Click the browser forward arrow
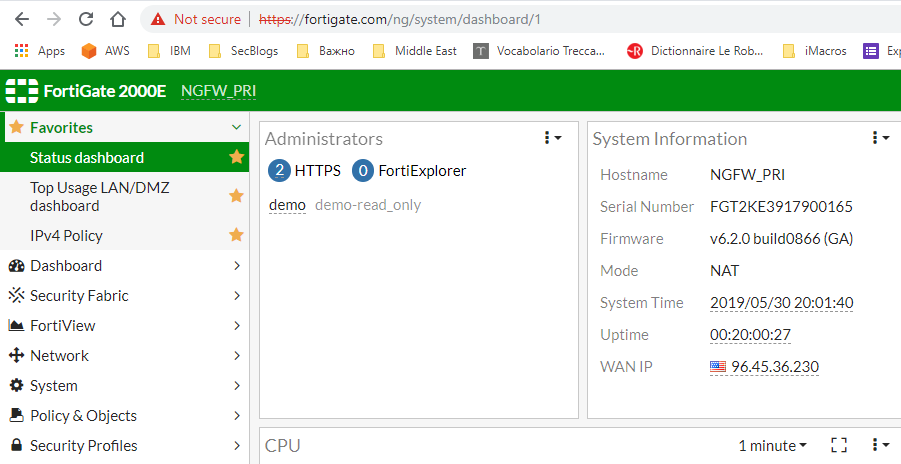The width and height of the screenshot is (901, 464). tap(54, 20)
